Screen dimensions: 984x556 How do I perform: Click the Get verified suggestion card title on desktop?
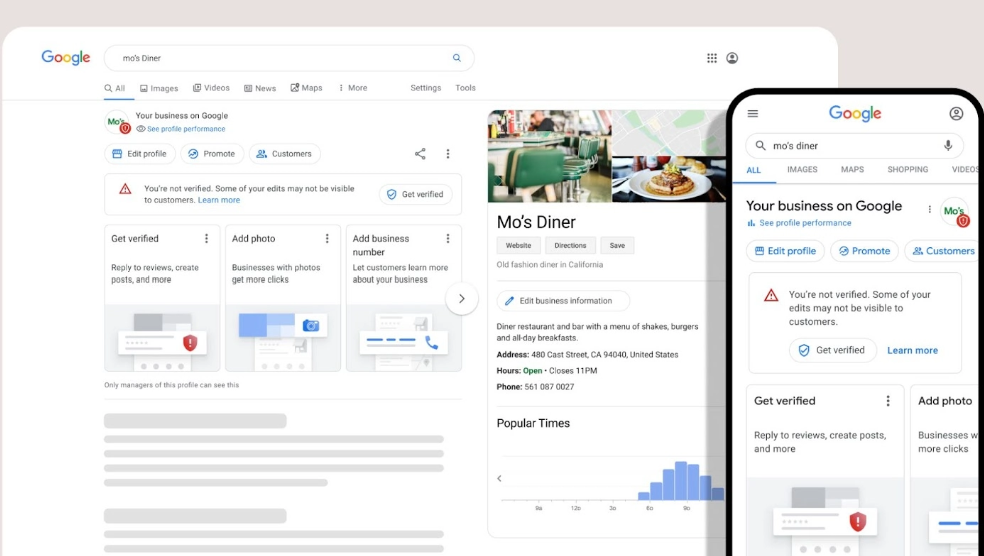[x=135, y=238]
